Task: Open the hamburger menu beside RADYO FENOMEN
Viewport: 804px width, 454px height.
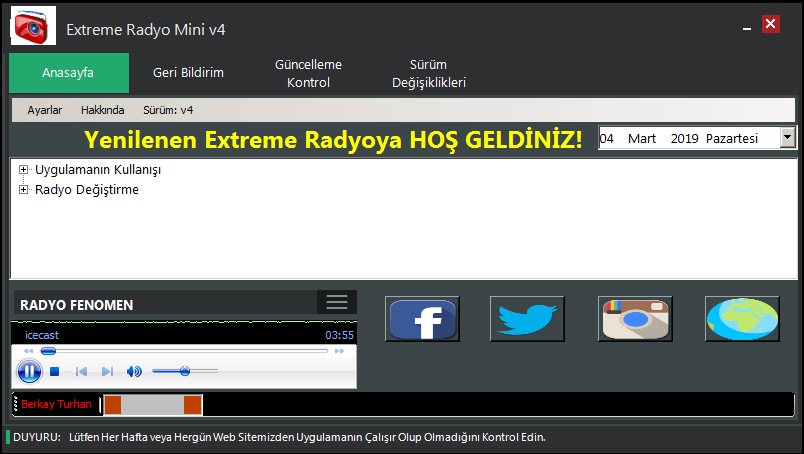Action: point(337,302)
